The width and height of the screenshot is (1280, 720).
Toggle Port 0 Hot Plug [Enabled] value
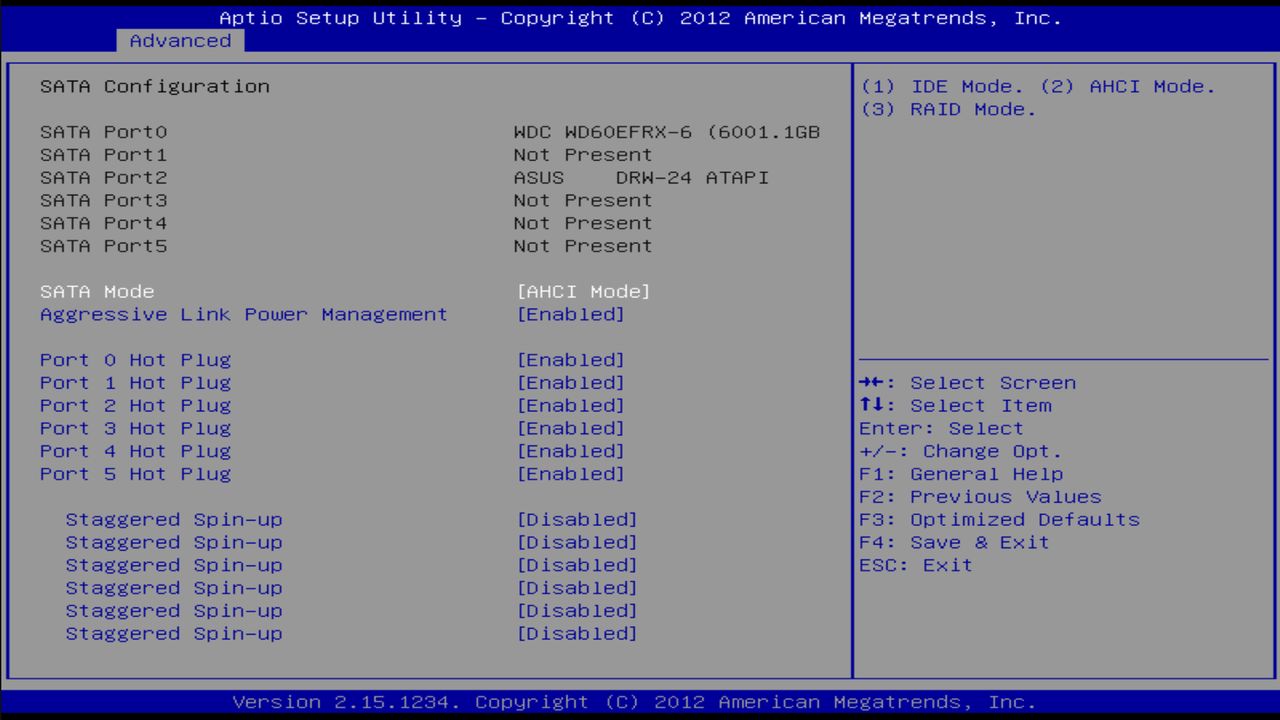point(571,360)
